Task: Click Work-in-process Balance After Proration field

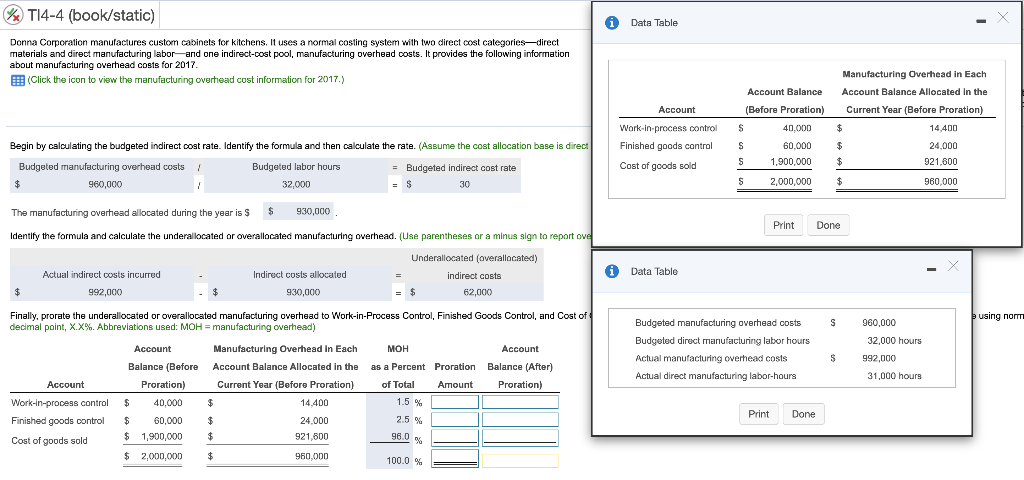Action: 520,402
